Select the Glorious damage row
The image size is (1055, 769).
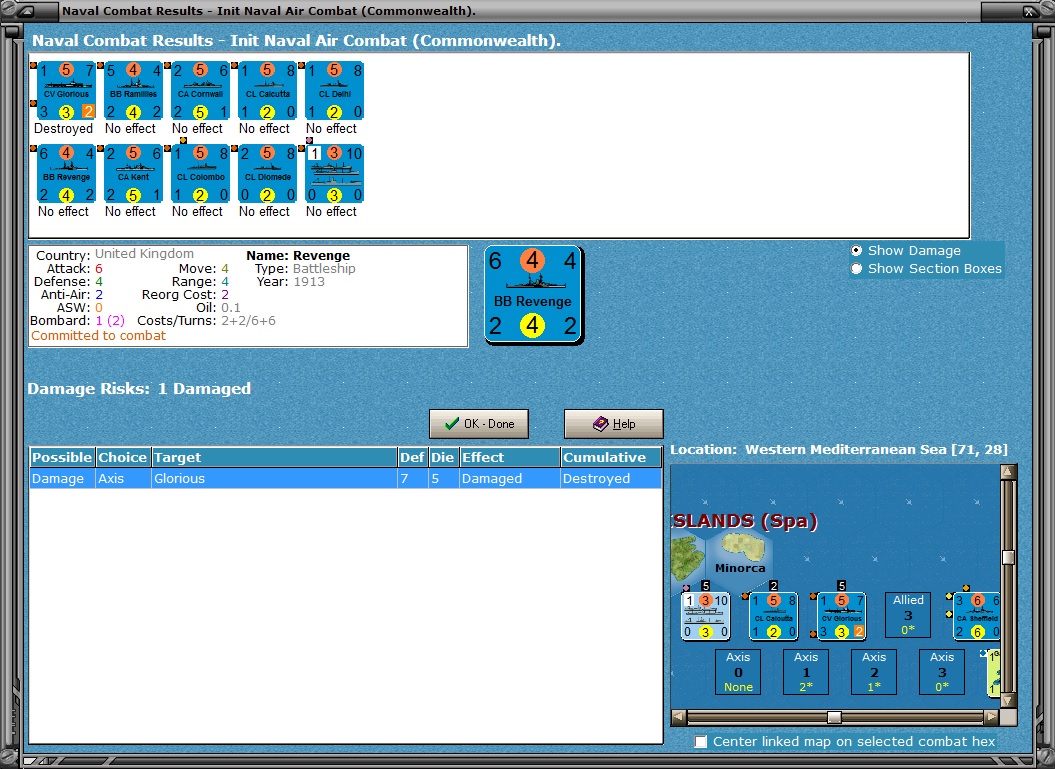pos(346,478)
